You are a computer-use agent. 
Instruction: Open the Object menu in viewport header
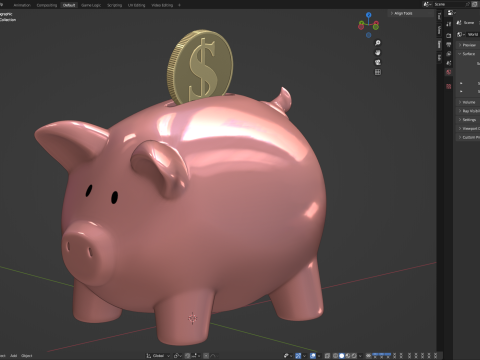point(27,356)
